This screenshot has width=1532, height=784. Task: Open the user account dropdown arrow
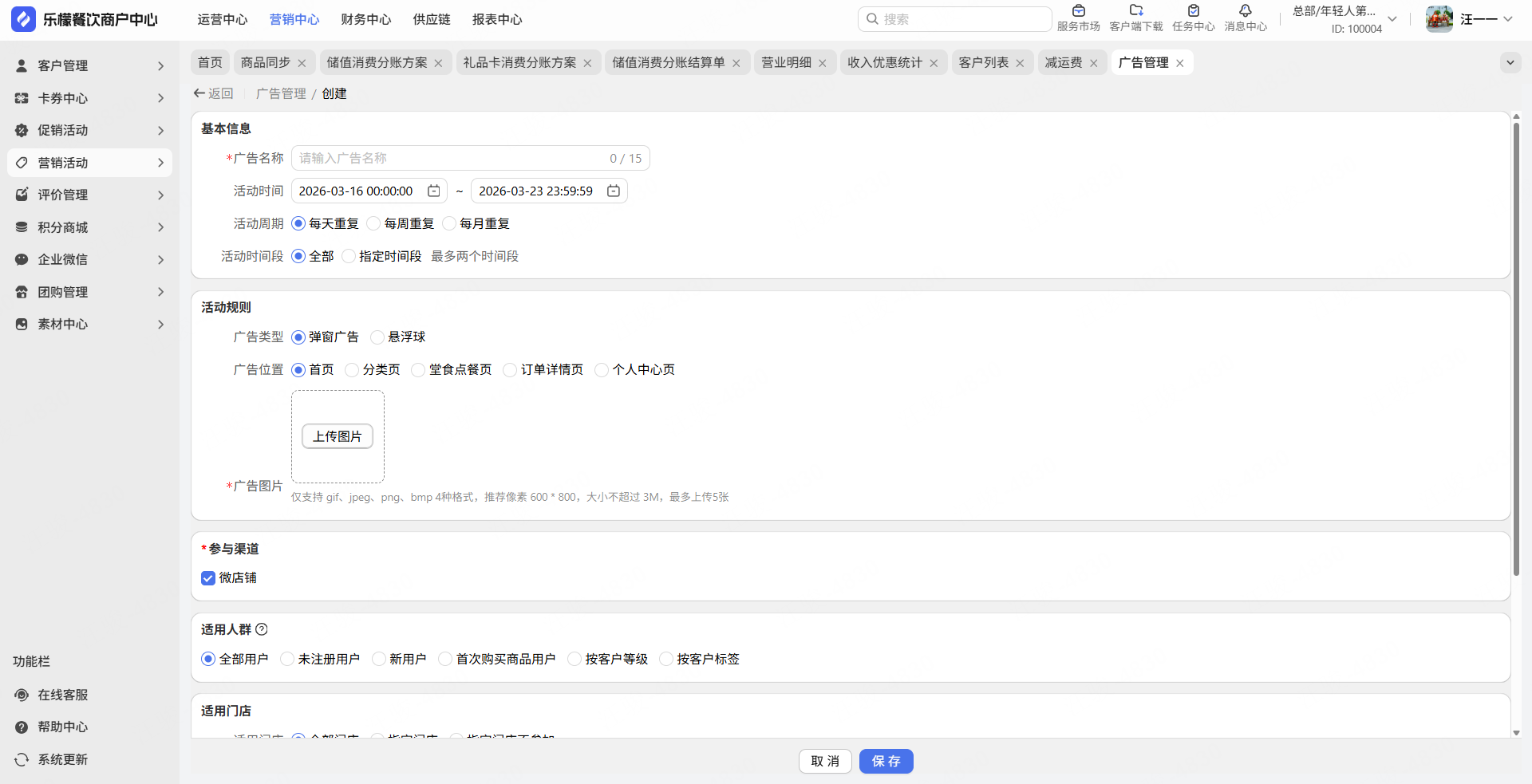(x=1508, y=19)
